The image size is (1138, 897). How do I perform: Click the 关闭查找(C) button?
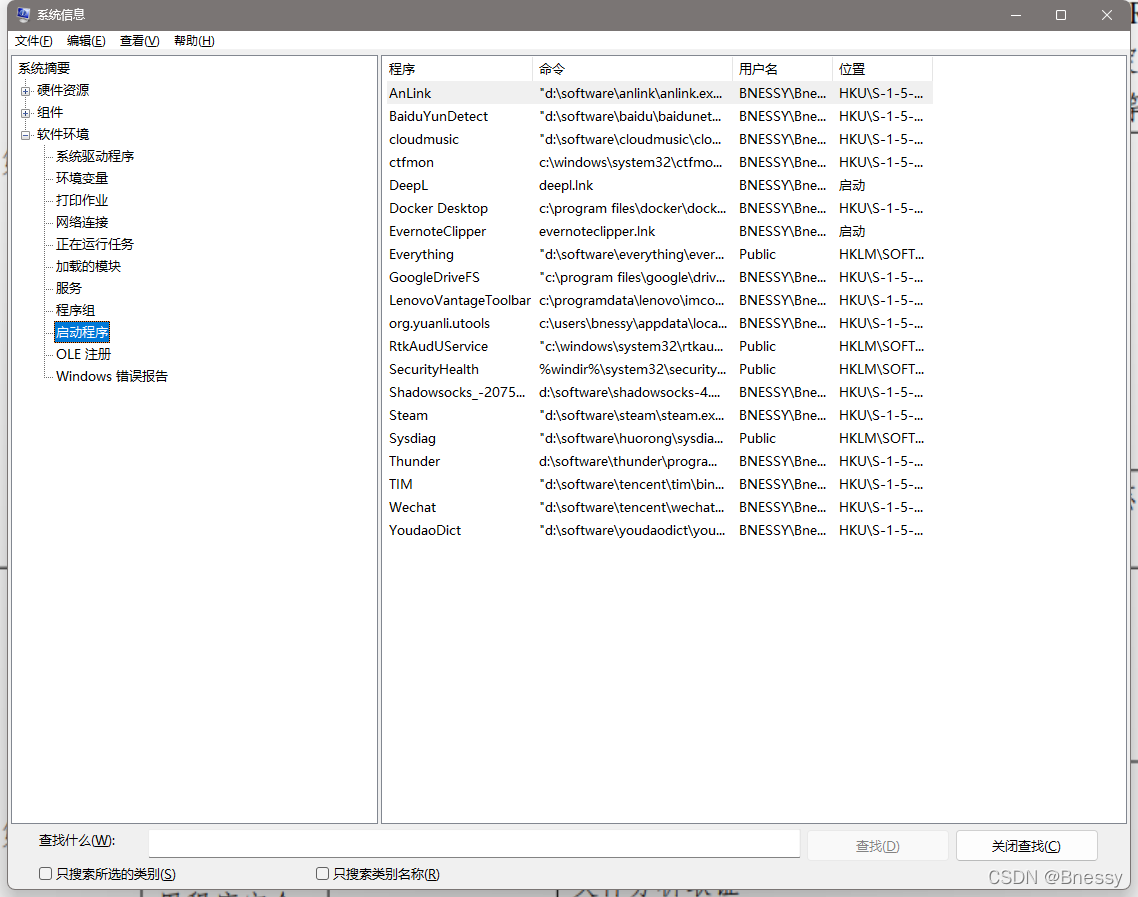(1026, 846)
